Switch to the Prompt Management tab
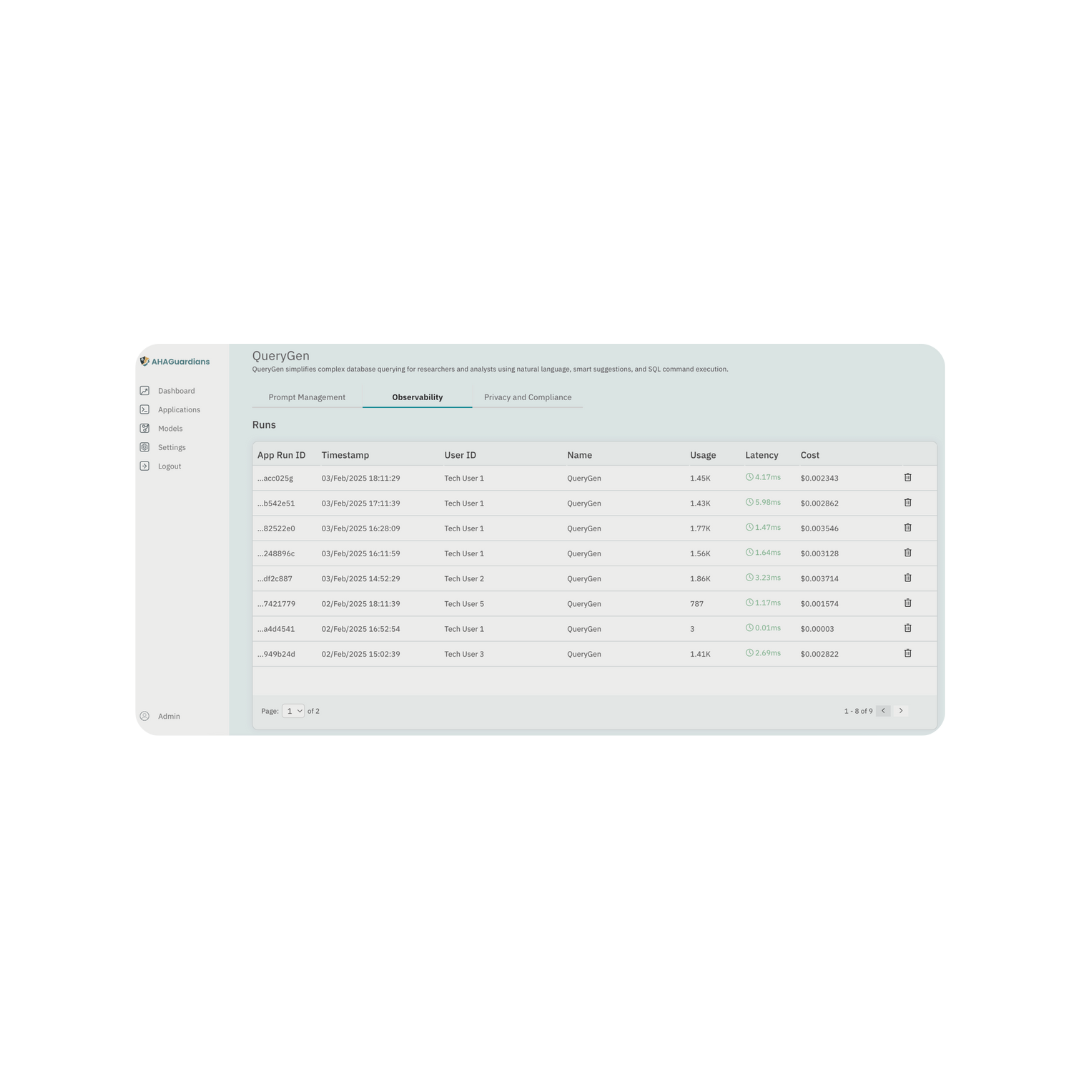The image size is (1080, 1080). [307, 397]
